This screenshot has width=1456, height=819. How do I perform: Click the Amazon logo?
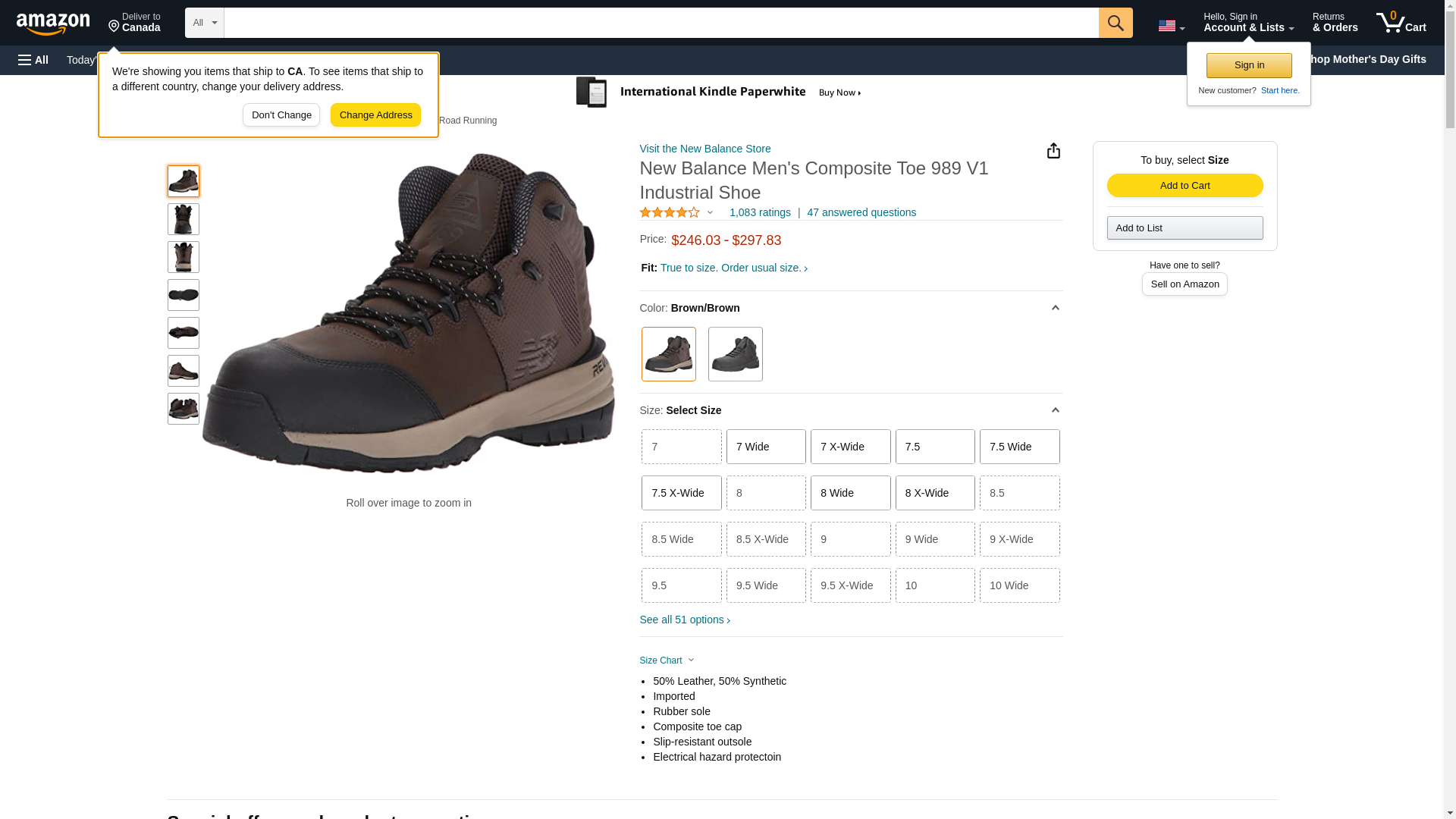click(53, 24)
